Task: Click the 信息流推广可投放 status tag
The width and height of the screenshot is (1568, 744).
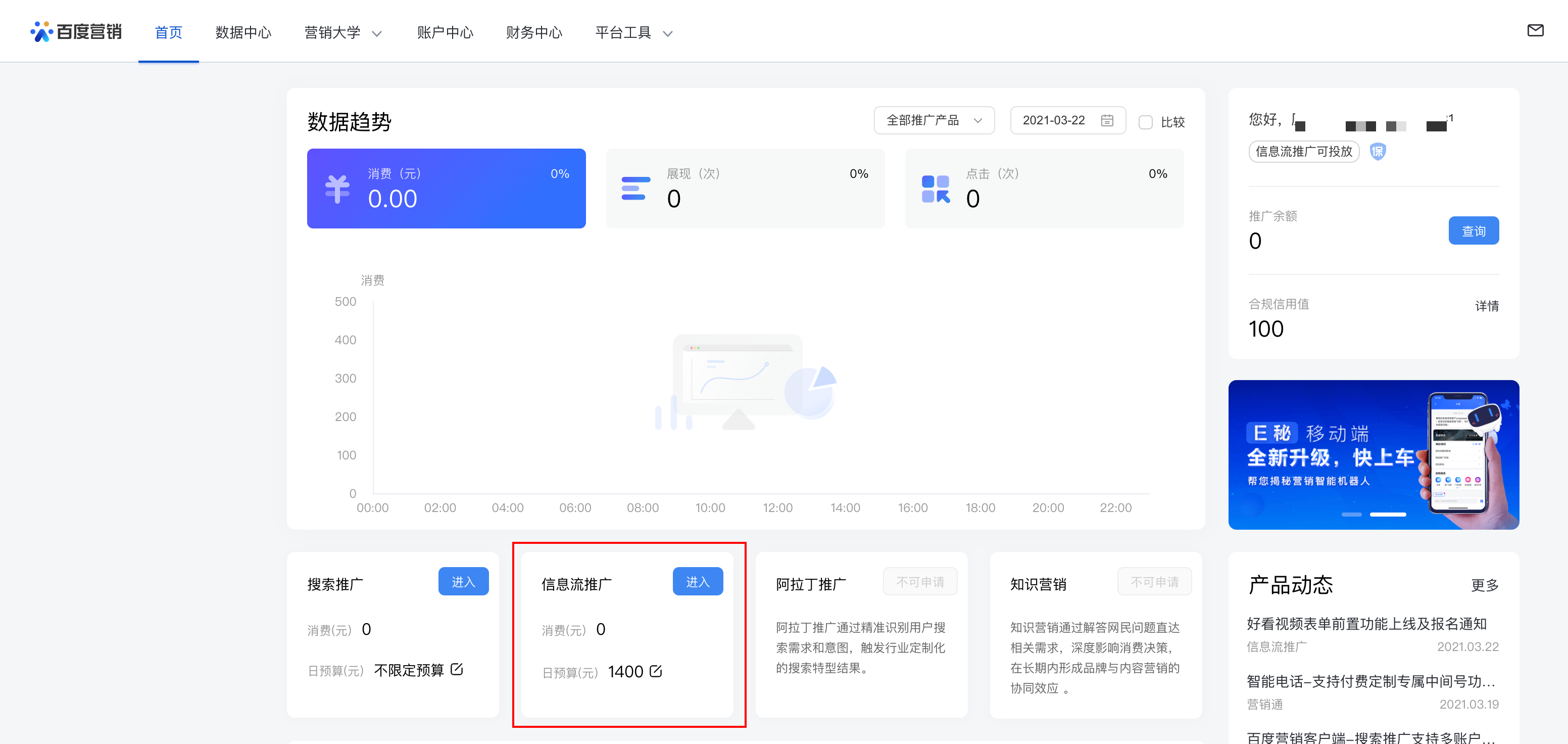Action: click(1304, 151)
